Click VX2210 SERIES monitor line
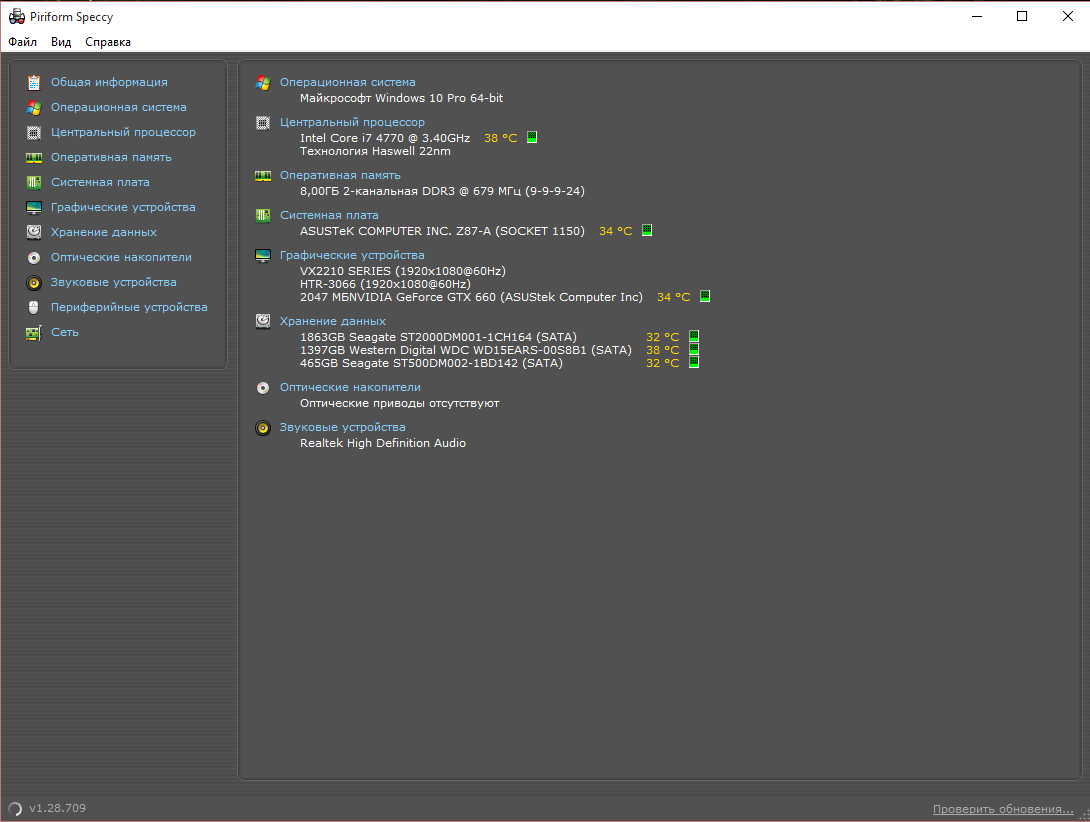This screenshot has width=1090, height=822. (402, 271)
